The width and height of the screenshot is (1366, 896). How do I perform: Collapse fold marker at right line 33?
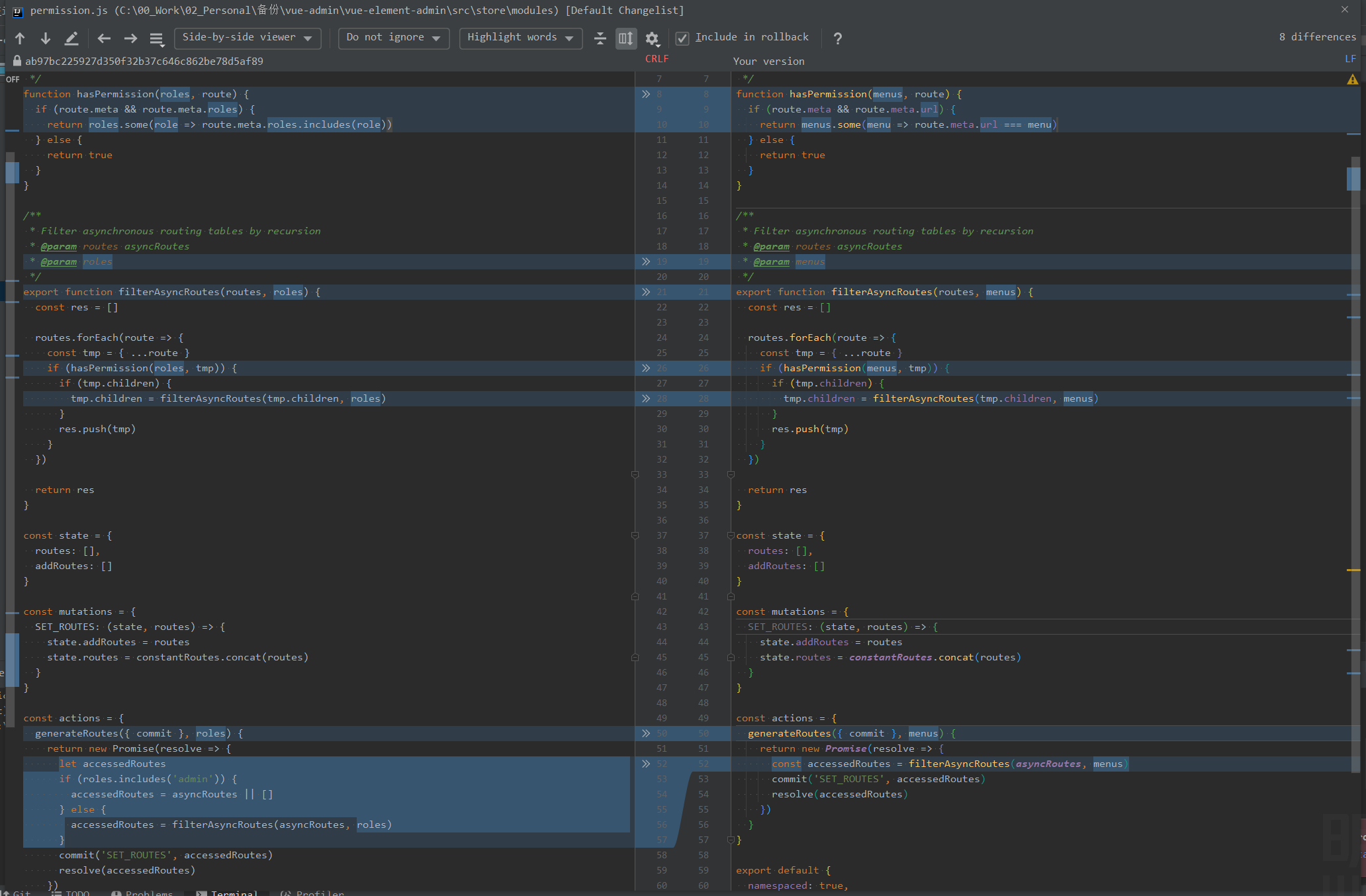[x=731, y=474]
